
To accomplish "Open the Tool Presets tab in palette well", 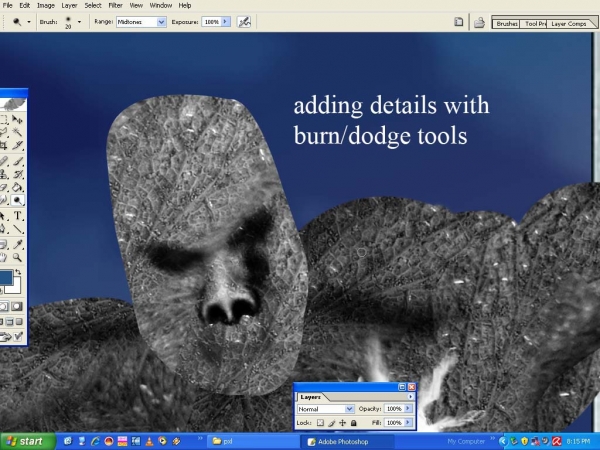I will [x=533, y=24].
